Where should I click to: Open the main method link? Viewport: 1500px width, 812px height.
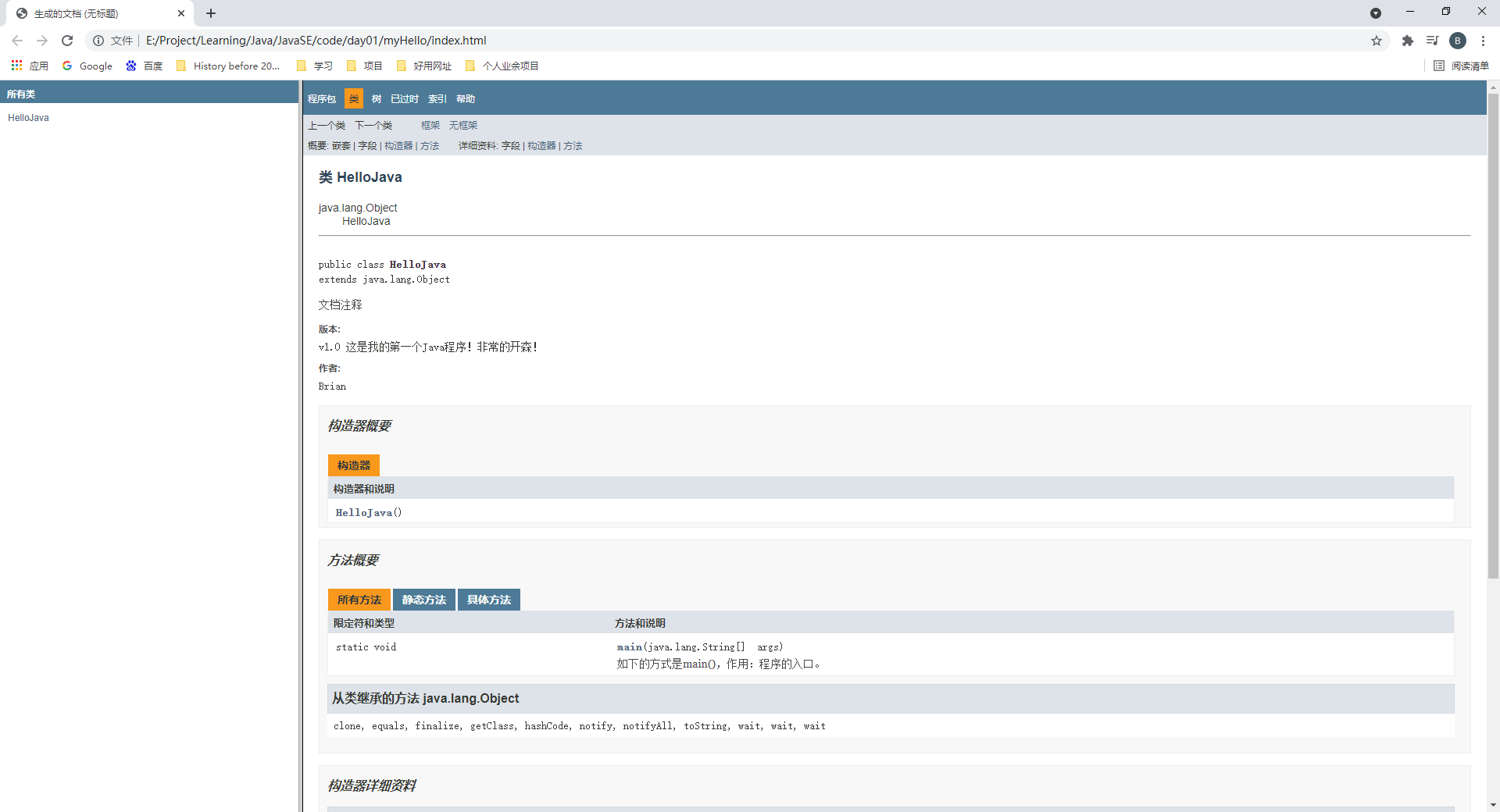point(630,647)
